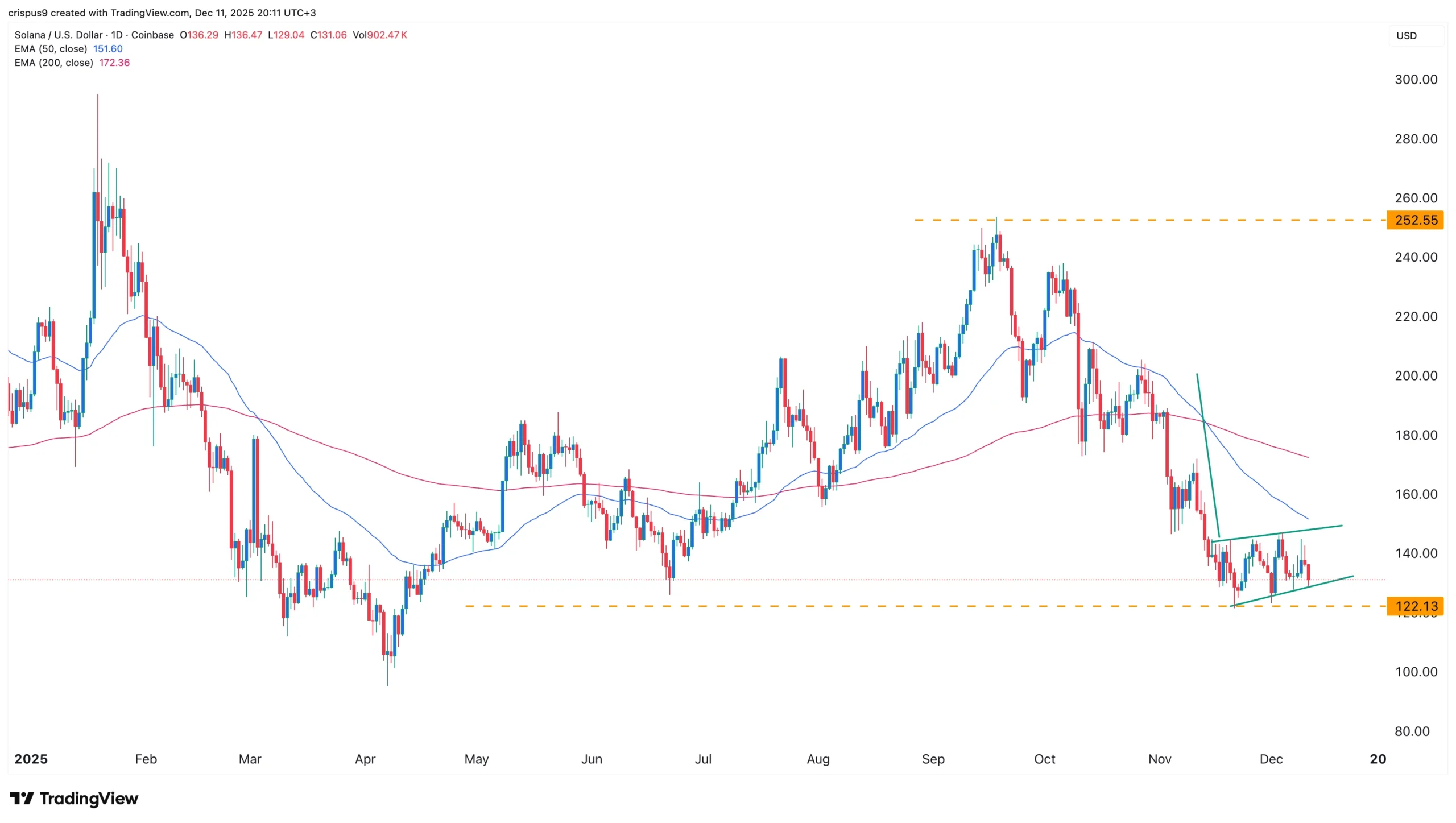Select the EMA (50, close) indicator label

click(51, 49)
